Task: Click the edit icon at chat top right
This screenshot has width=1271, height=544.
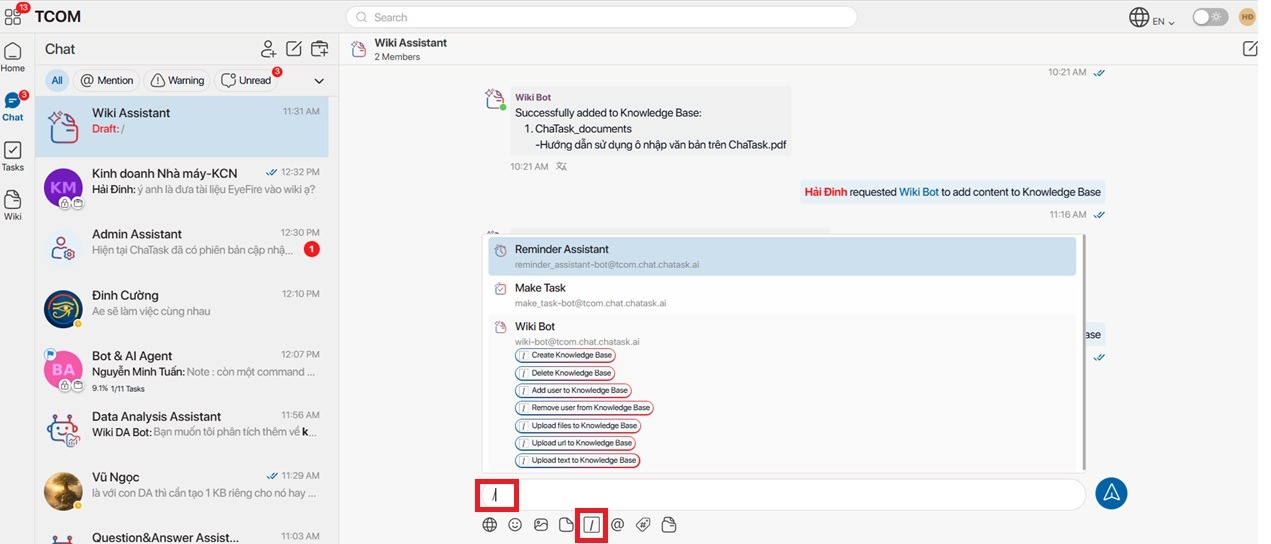Action: point(1250,49)
